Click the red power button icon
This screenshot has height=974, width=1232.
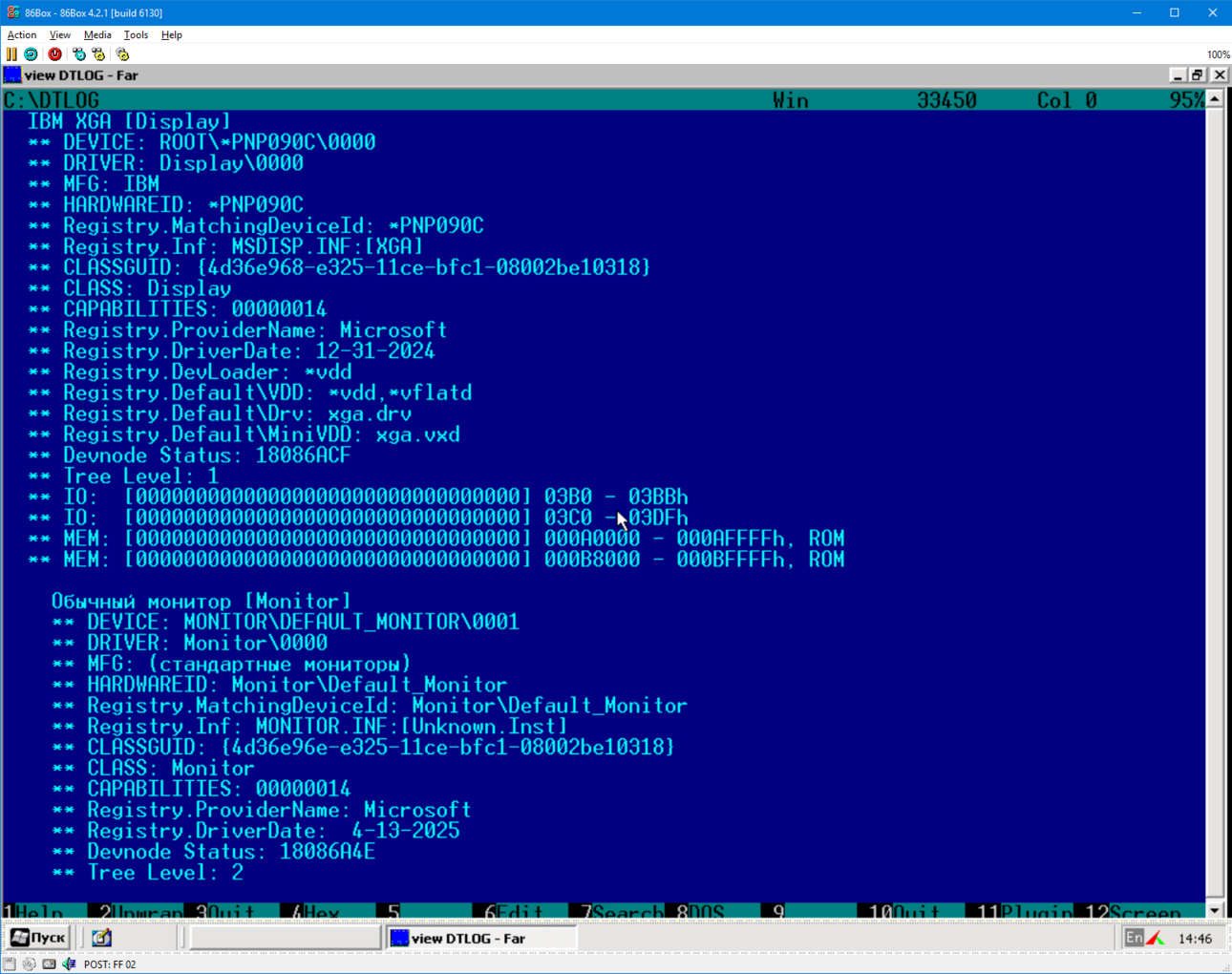(x=55, y=54)
